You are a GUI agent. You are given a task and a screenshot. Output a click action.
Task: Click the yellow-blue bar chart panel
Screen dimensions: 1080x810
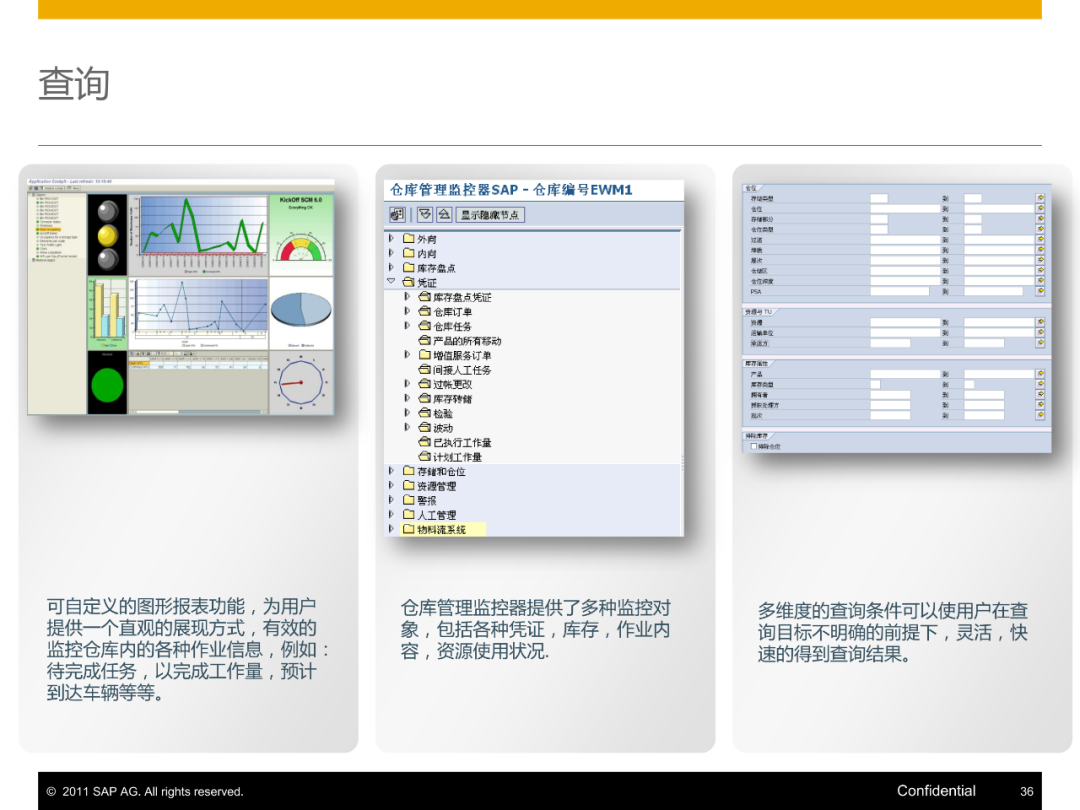(x=107, y=313)
